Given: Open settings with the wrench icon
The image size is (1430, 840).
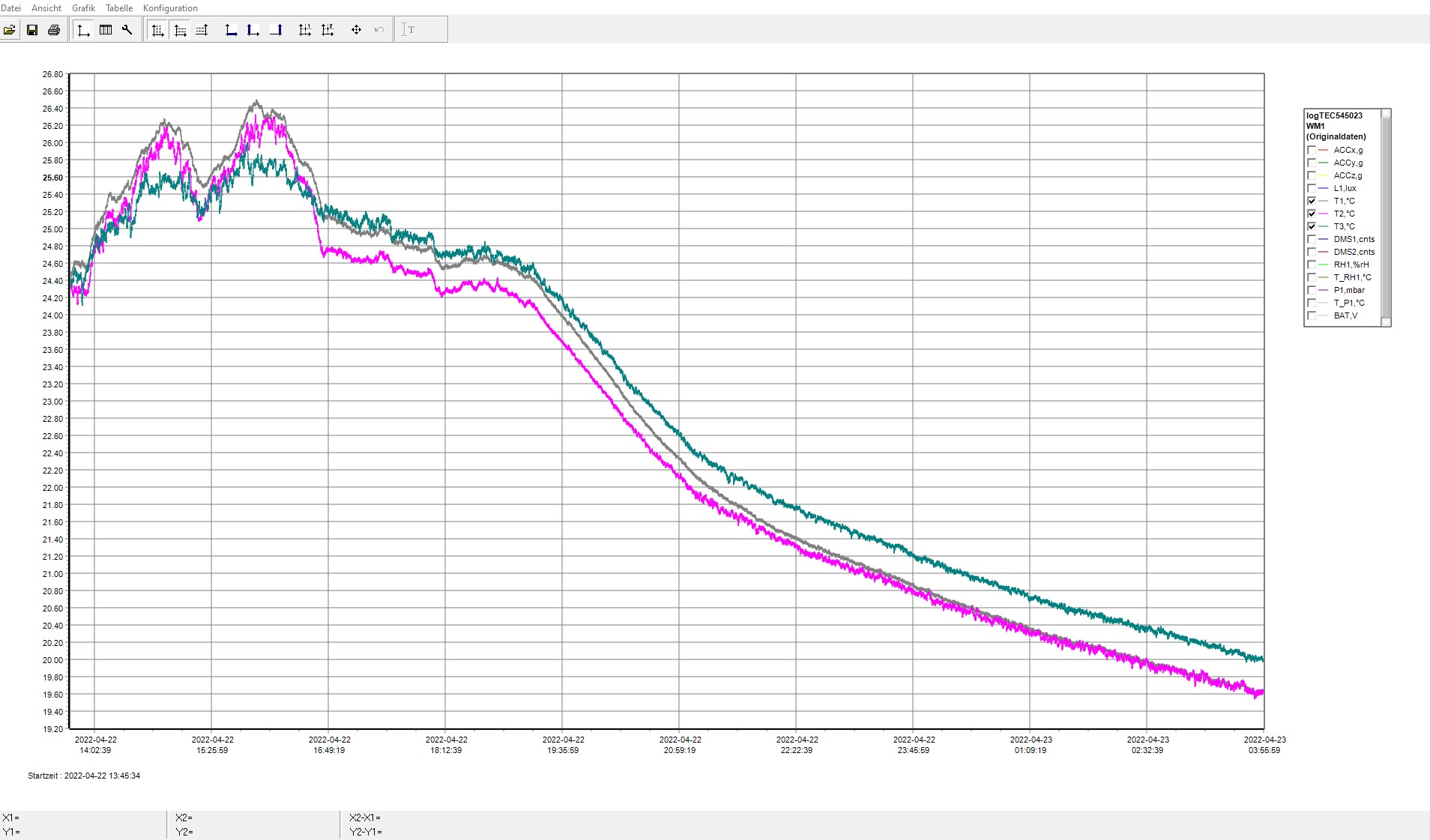Looking at the screenshot, I should [x=127, y=30].
